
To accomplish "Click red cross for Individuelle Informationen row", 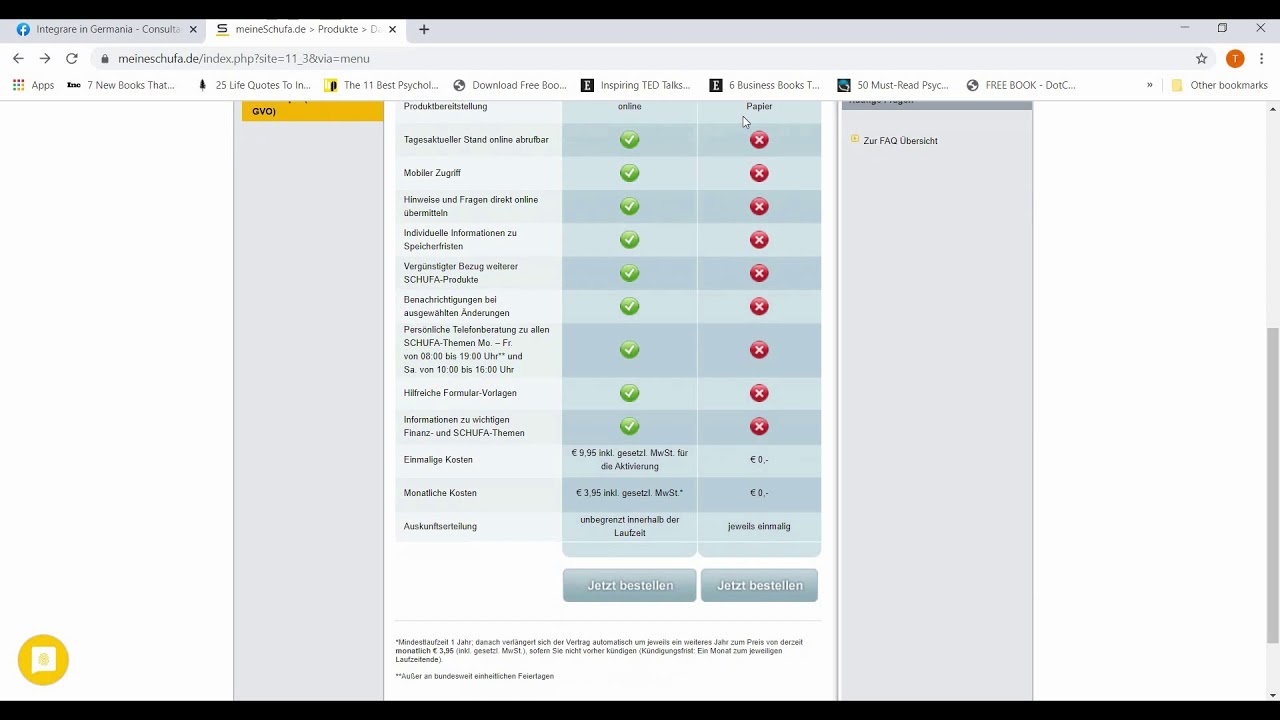I will [759, 240].
